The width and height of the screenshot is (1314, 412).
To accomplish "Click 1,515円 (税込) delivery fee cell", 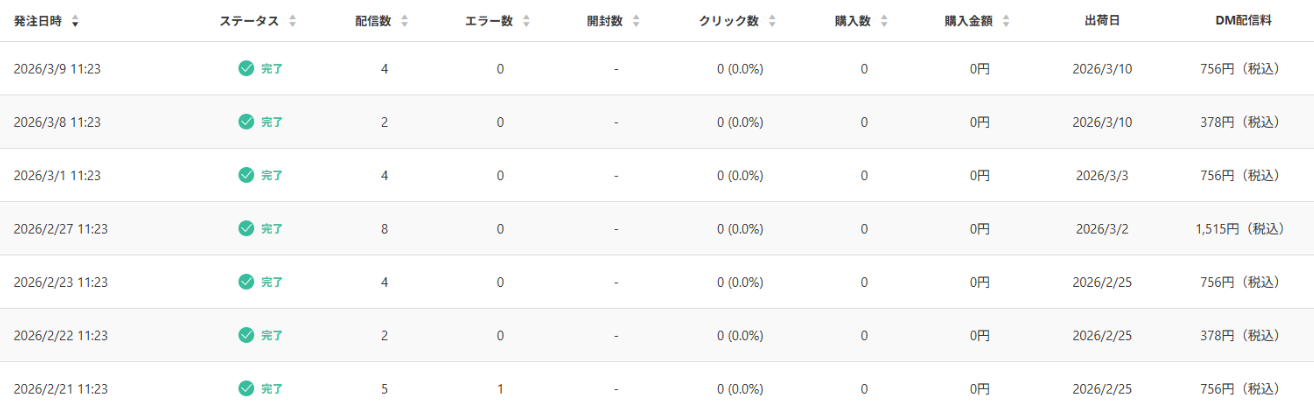I will pos(1239,228).
